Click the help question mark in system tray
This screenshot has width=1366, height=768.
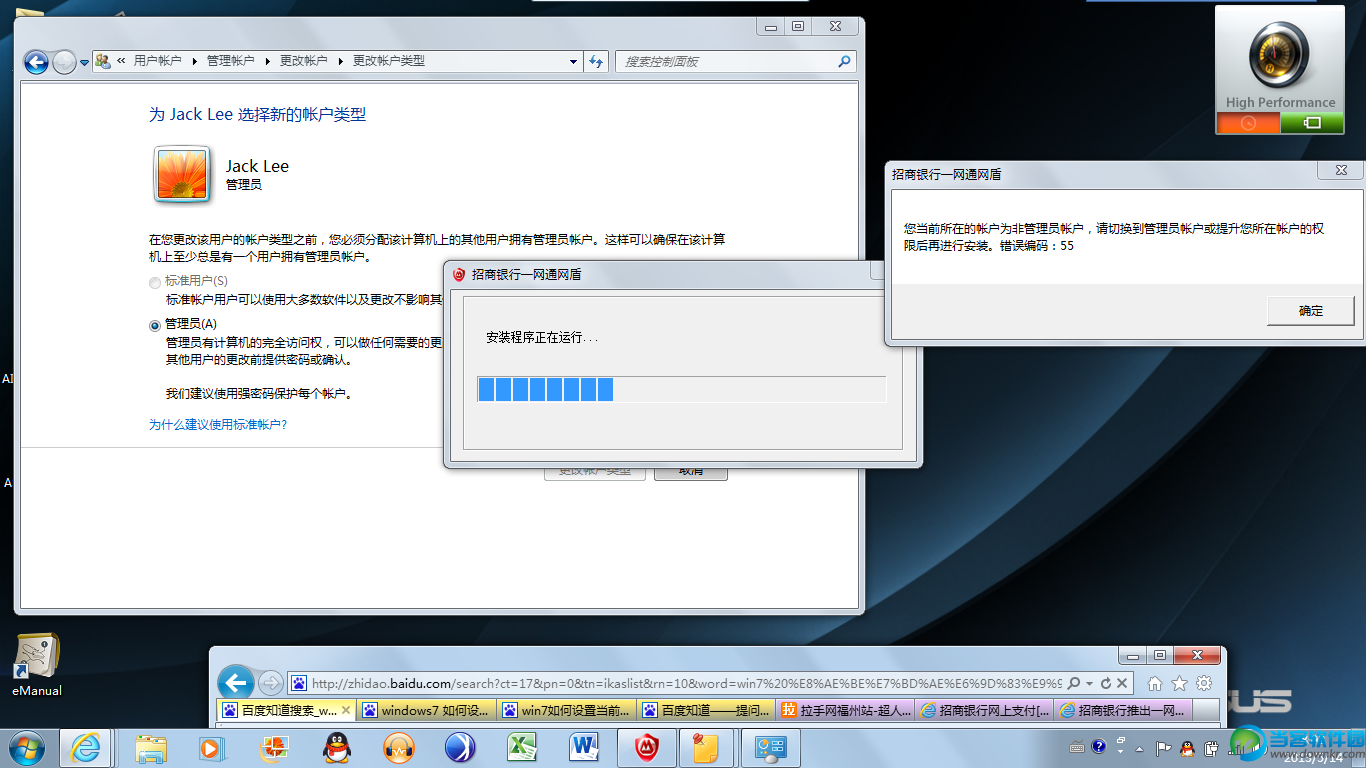1099,746
